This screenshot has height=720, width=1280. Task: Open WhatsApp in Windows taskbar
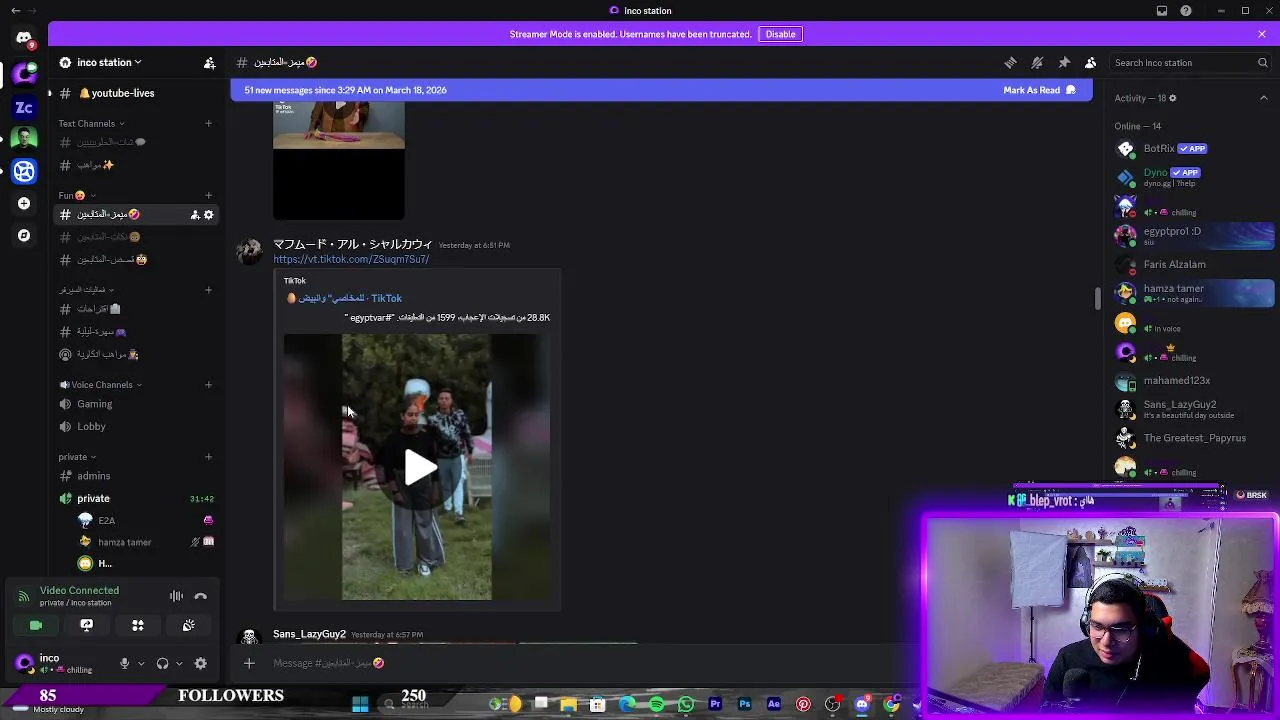pos(685,705)
